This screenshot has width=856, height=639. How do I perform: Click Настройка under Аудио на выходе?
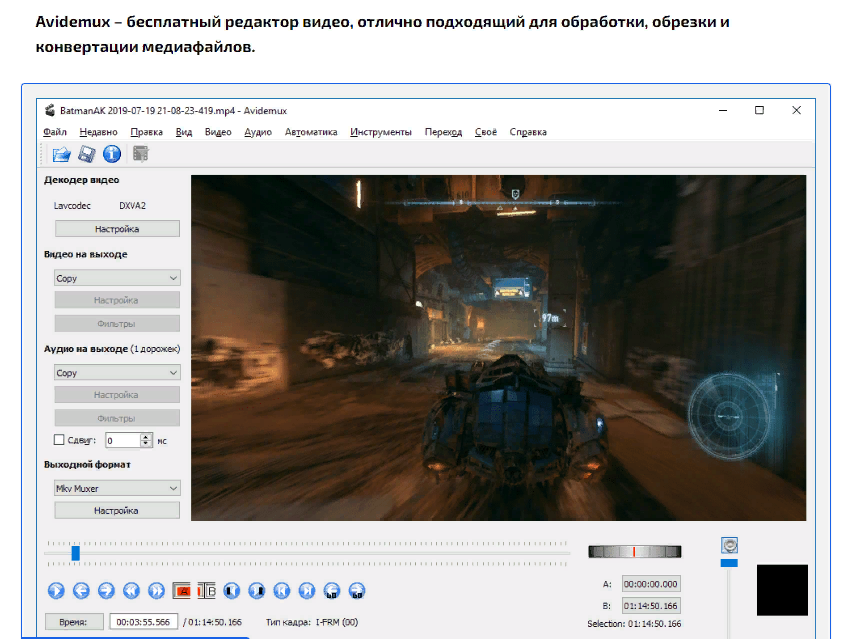117,395
